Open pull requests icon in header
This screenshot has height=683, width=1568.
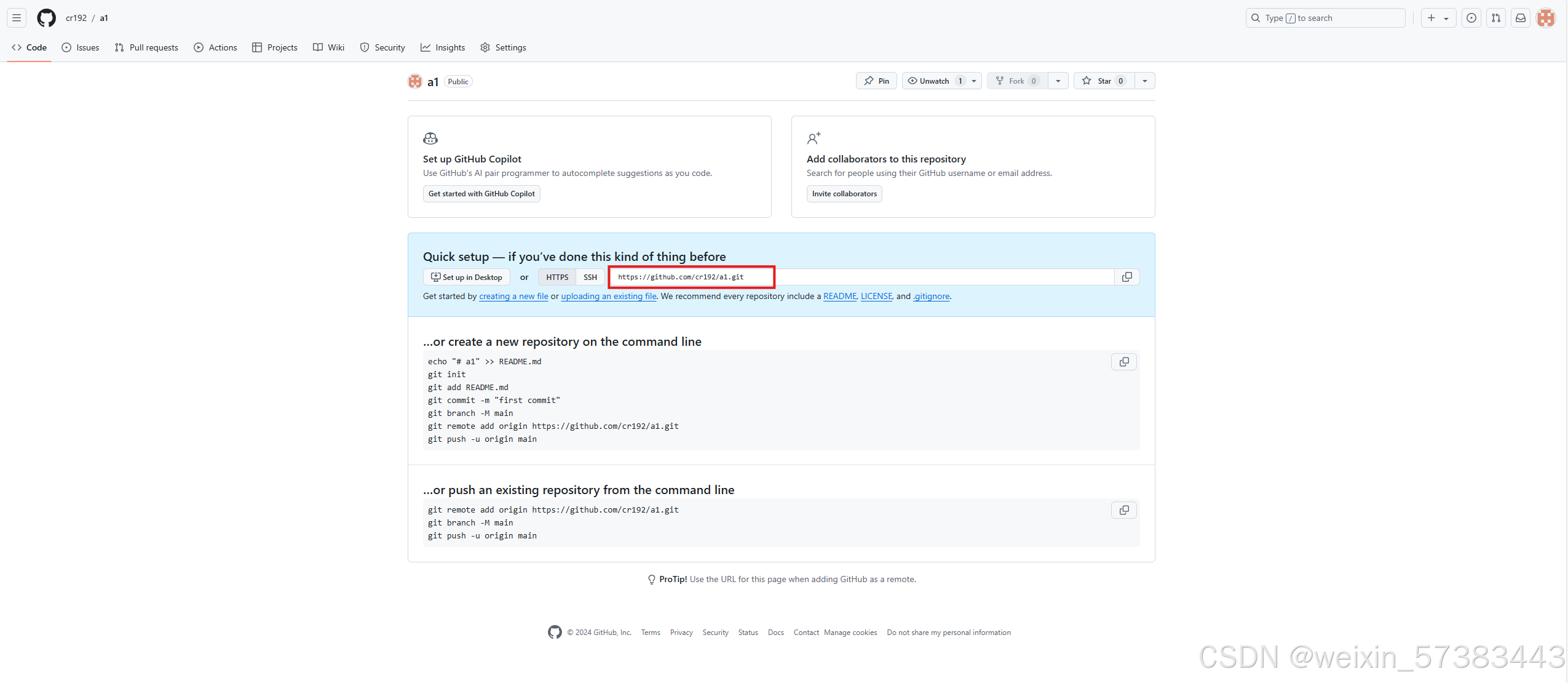tap(1495, 18)
